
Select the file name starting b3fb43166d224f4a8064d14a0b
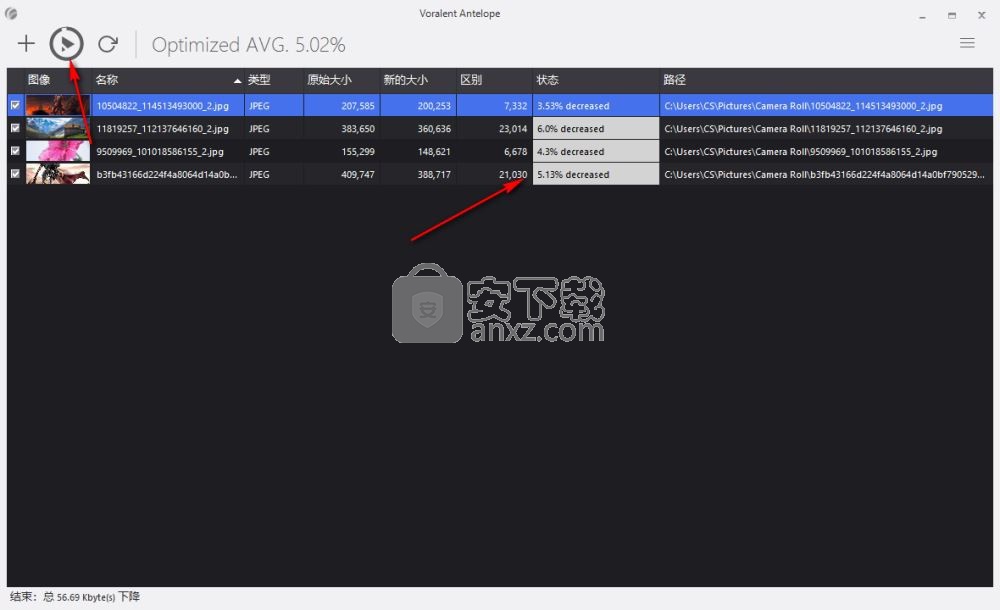(167, 175)
